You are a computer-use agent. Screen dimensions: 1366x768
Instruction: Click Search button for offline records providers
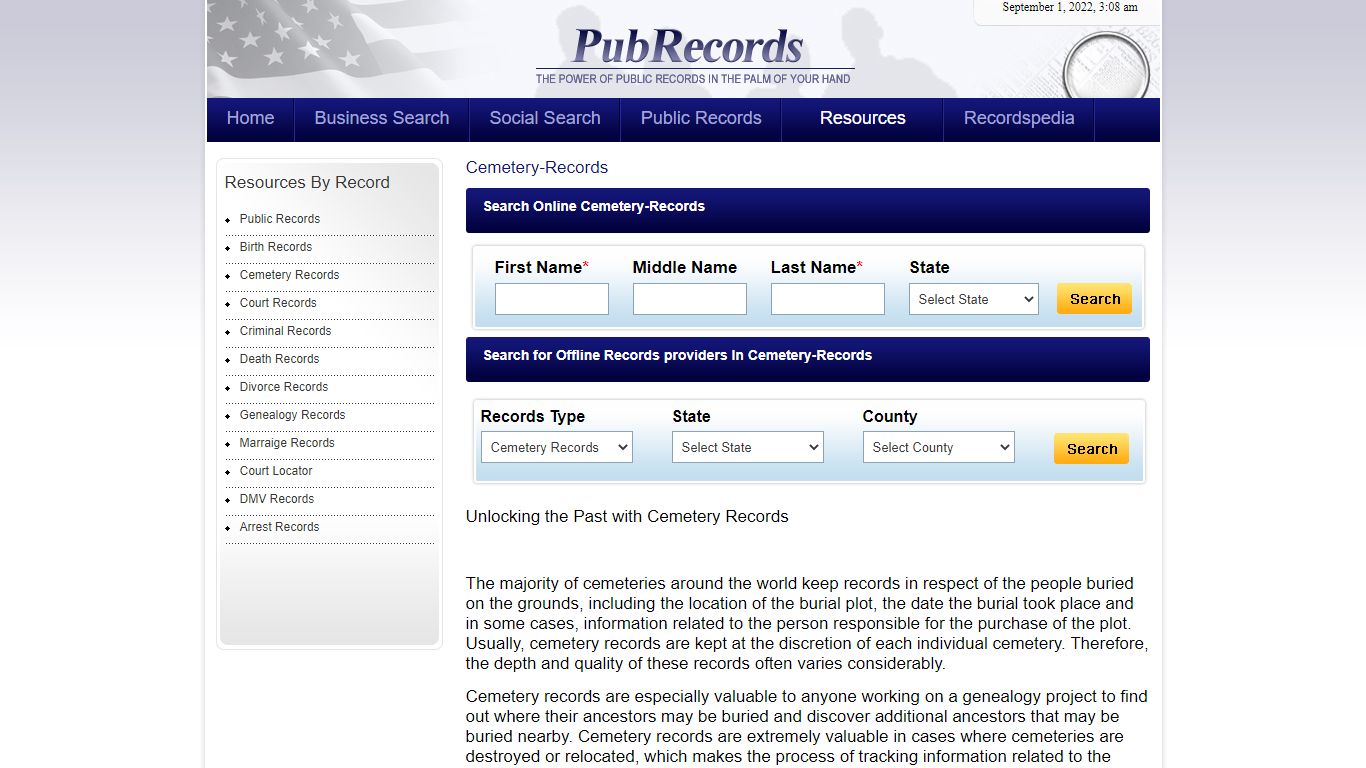1092,449
